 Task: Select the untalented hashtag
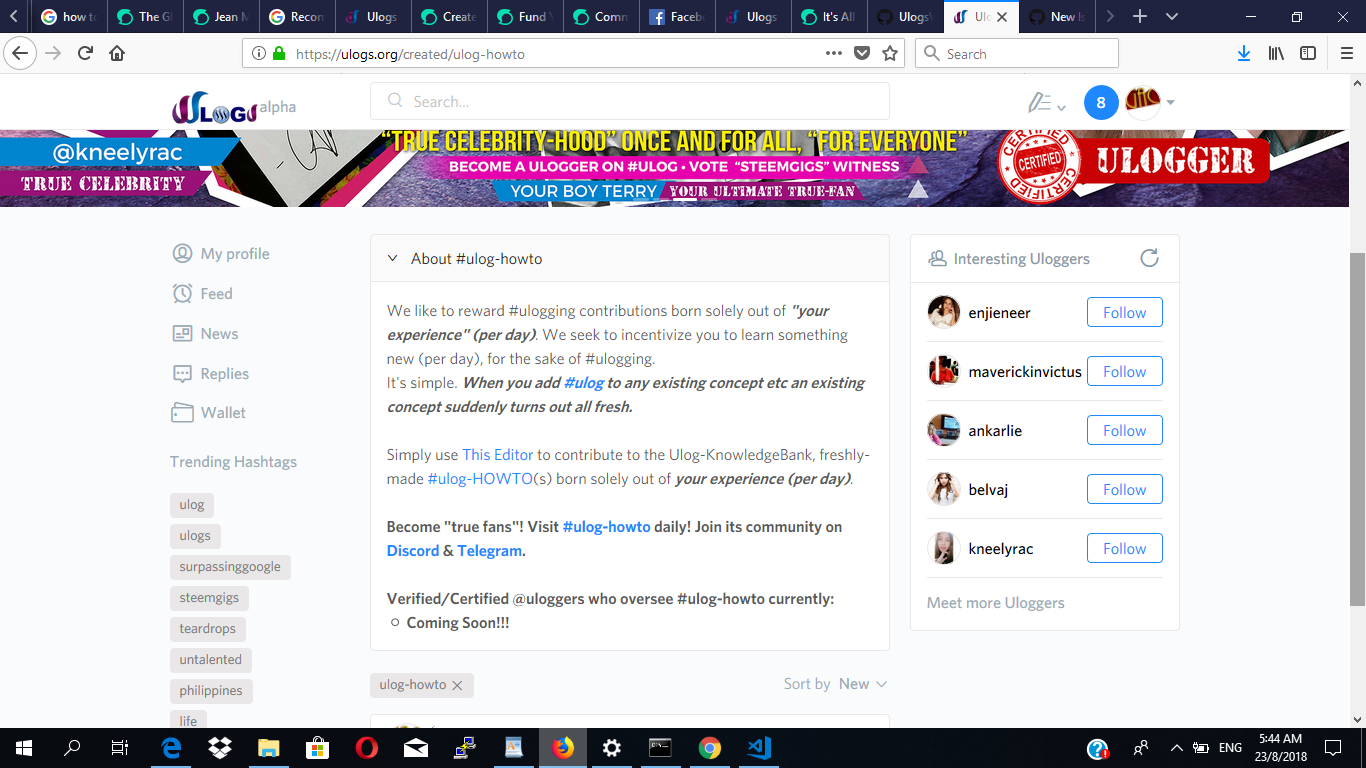tap(211, 660)
